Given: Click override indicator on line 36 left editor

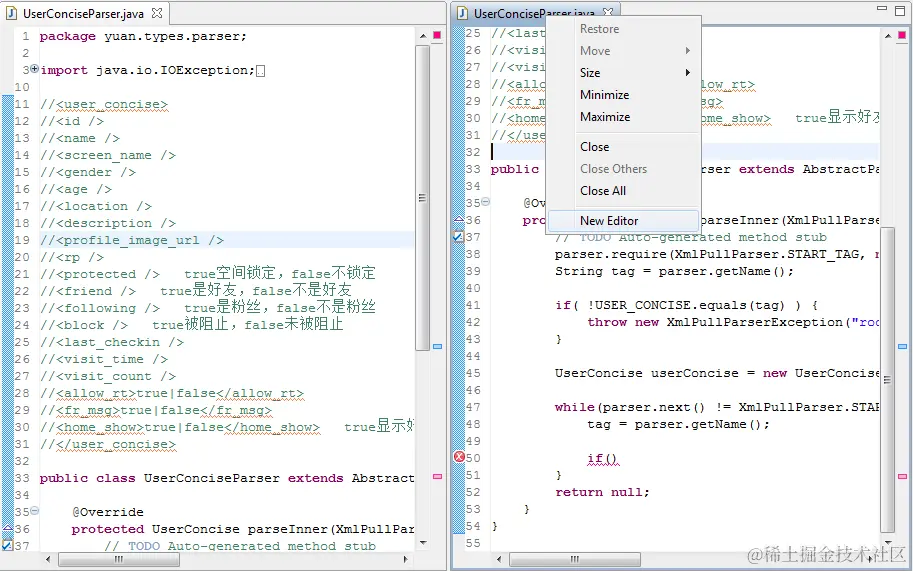Looking at the screenshot, I should (8, 528).
